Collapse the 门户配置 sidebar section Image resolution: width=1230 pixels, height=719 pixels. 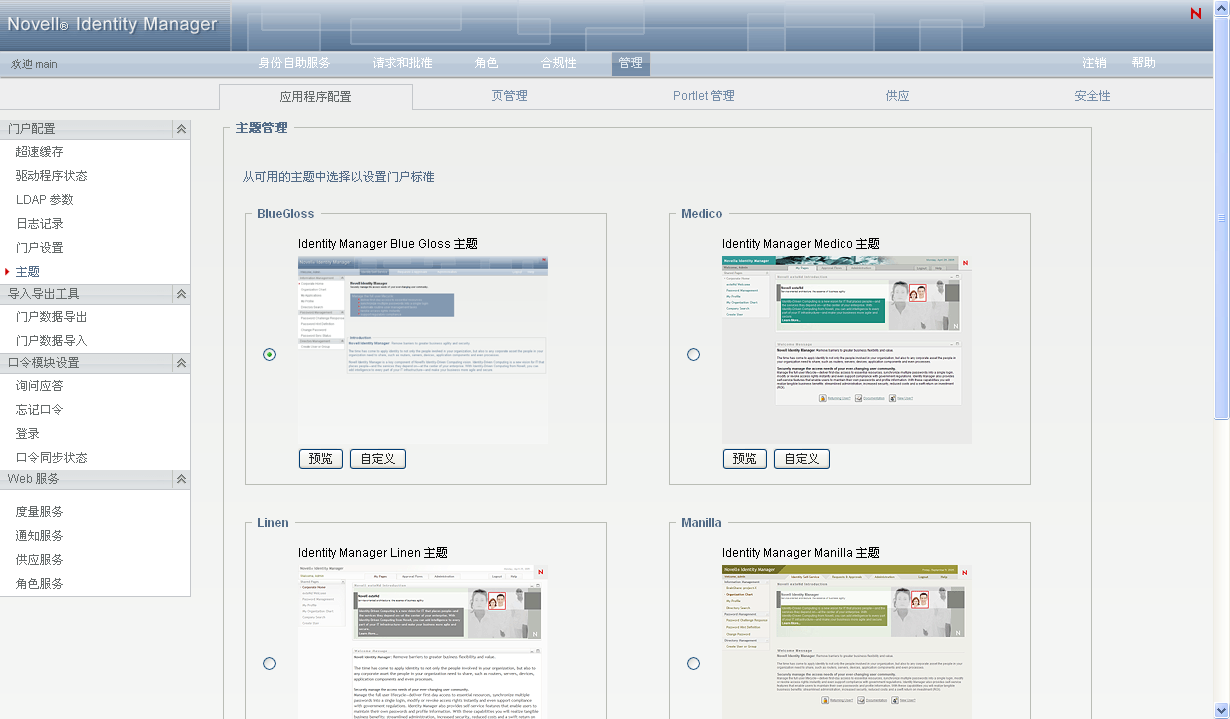(181, 129)
